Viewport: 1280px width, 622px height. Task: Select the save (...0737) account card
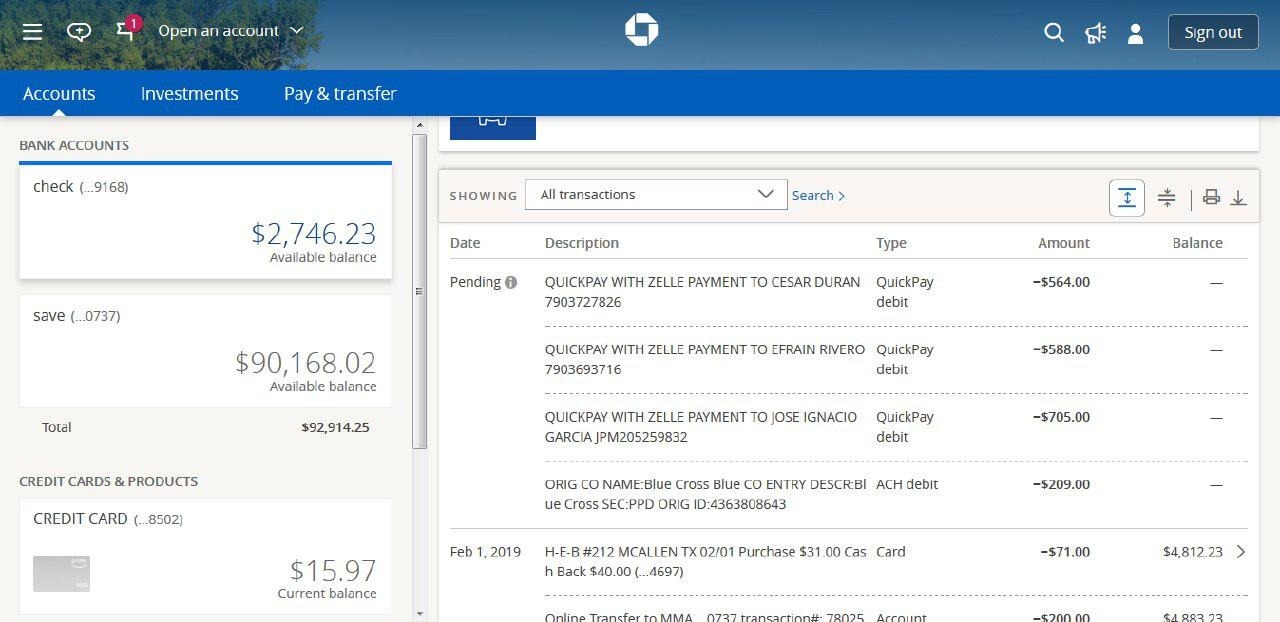pyautogui.click(x=205, y=350)
